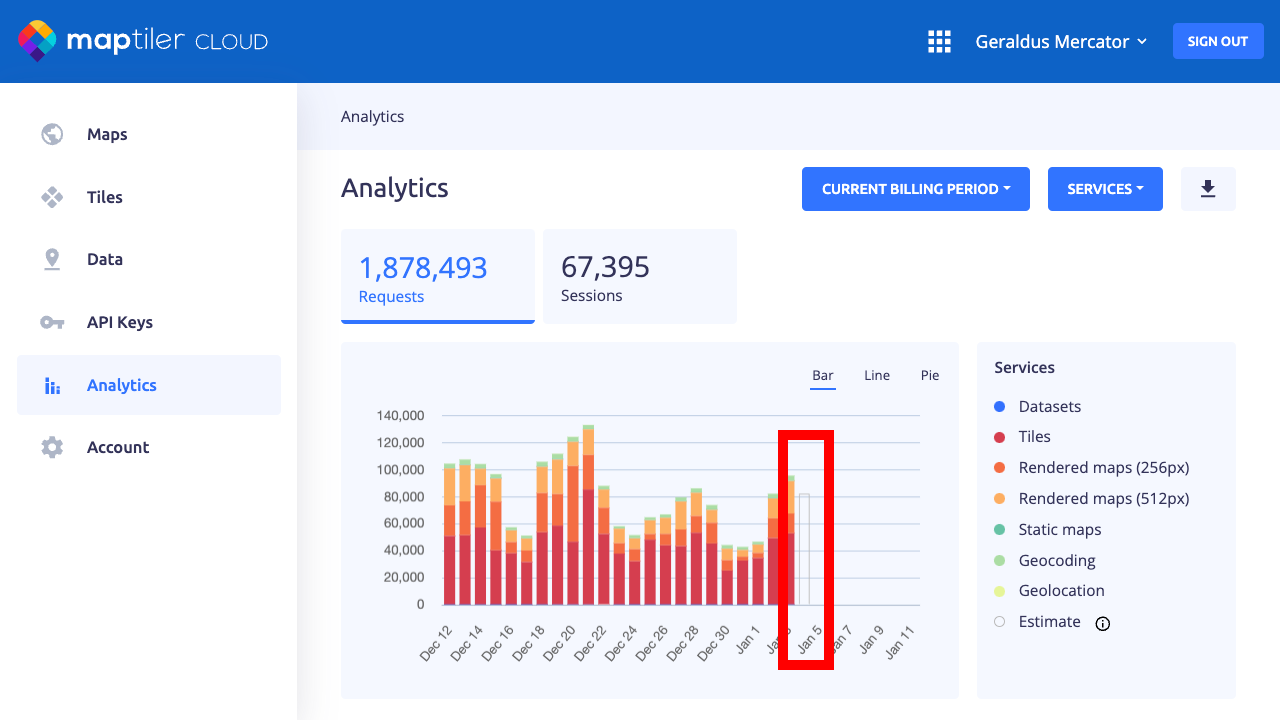
Task: Click the MapTiler Cloud logo
Action: 143,41
